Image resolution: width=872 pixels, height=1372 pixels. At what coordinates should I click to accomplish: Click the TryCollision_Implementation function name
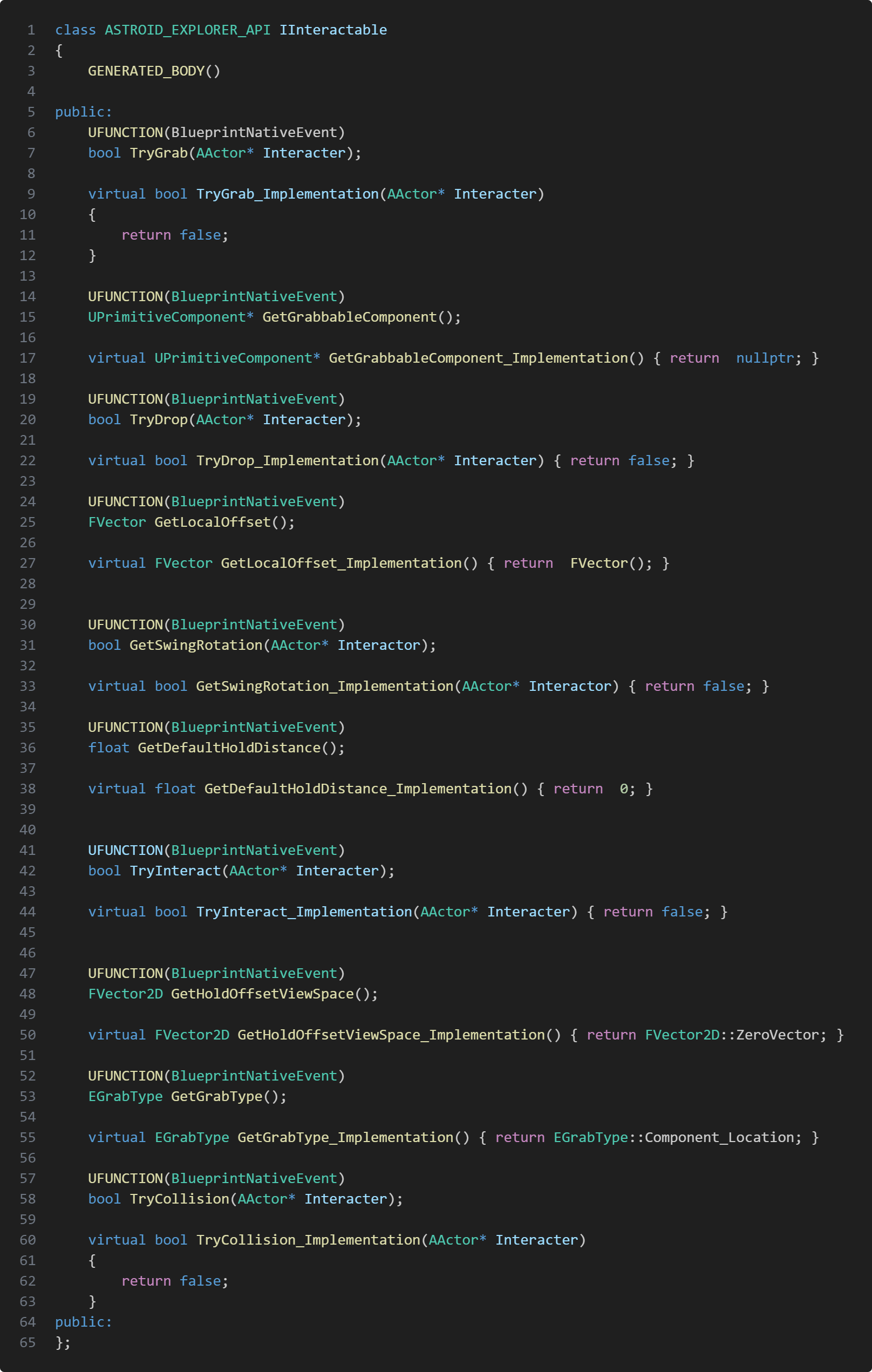[308, 1240]
